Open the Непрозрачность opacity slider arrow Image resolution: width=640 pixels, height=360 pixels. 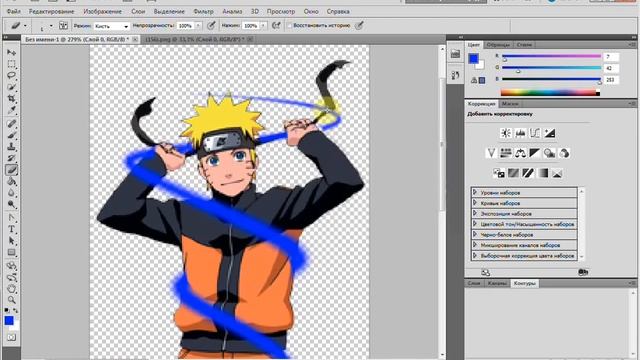point(198,26)
